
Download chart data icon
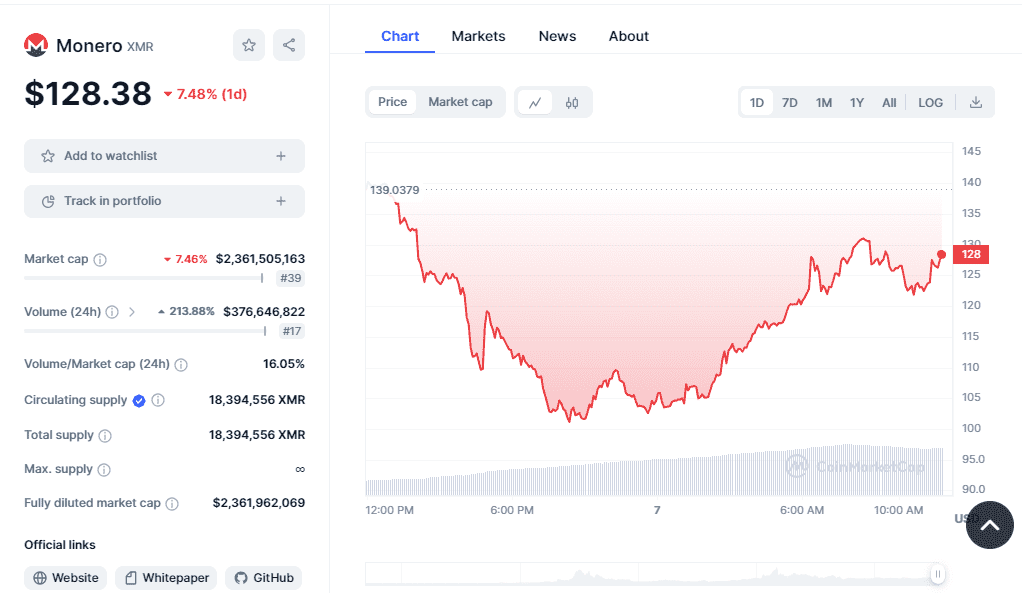[x=976, y=102]
